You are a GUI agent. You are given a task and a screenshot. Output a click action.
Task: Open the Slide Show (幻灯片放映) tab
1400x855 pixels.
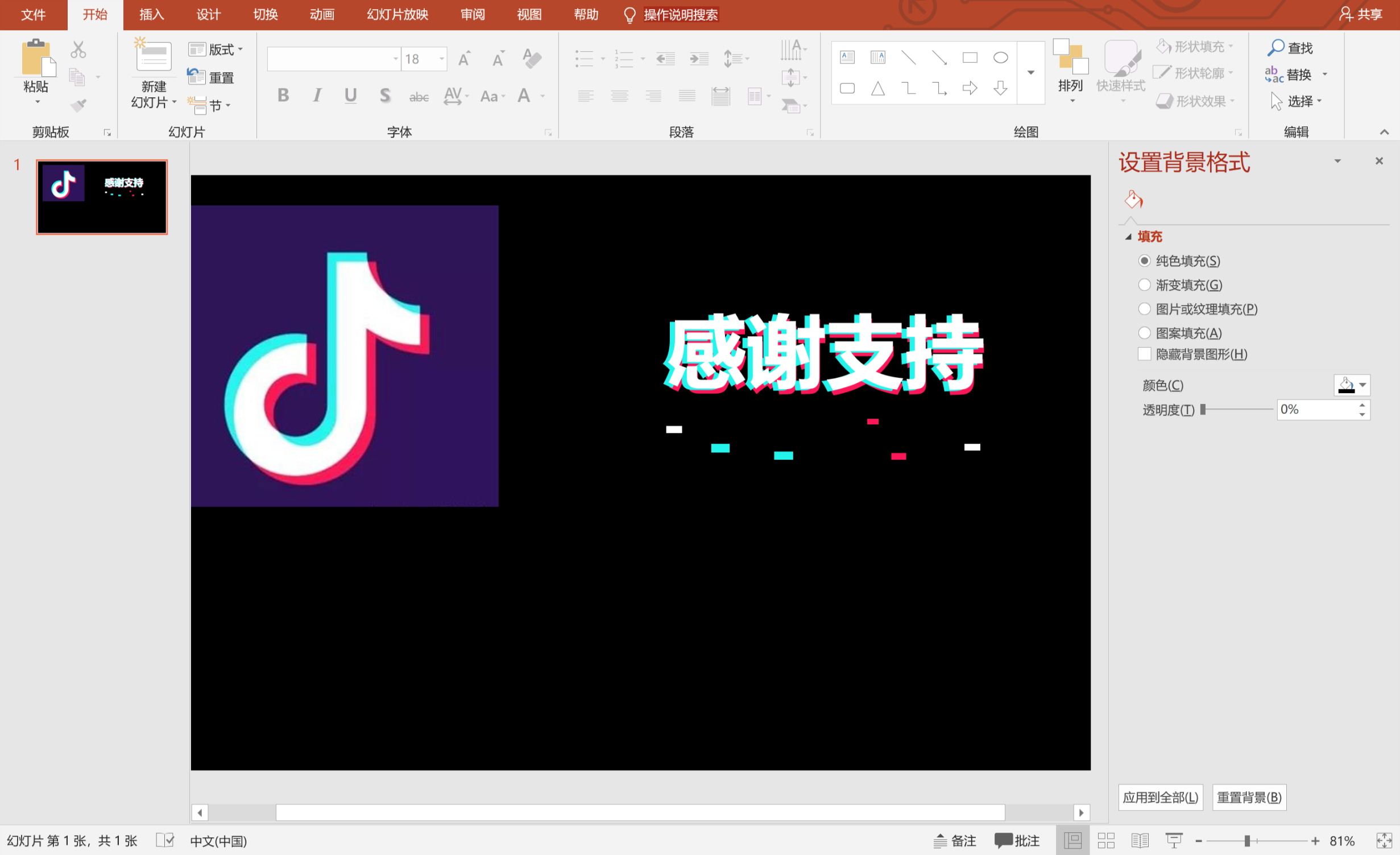397,15
